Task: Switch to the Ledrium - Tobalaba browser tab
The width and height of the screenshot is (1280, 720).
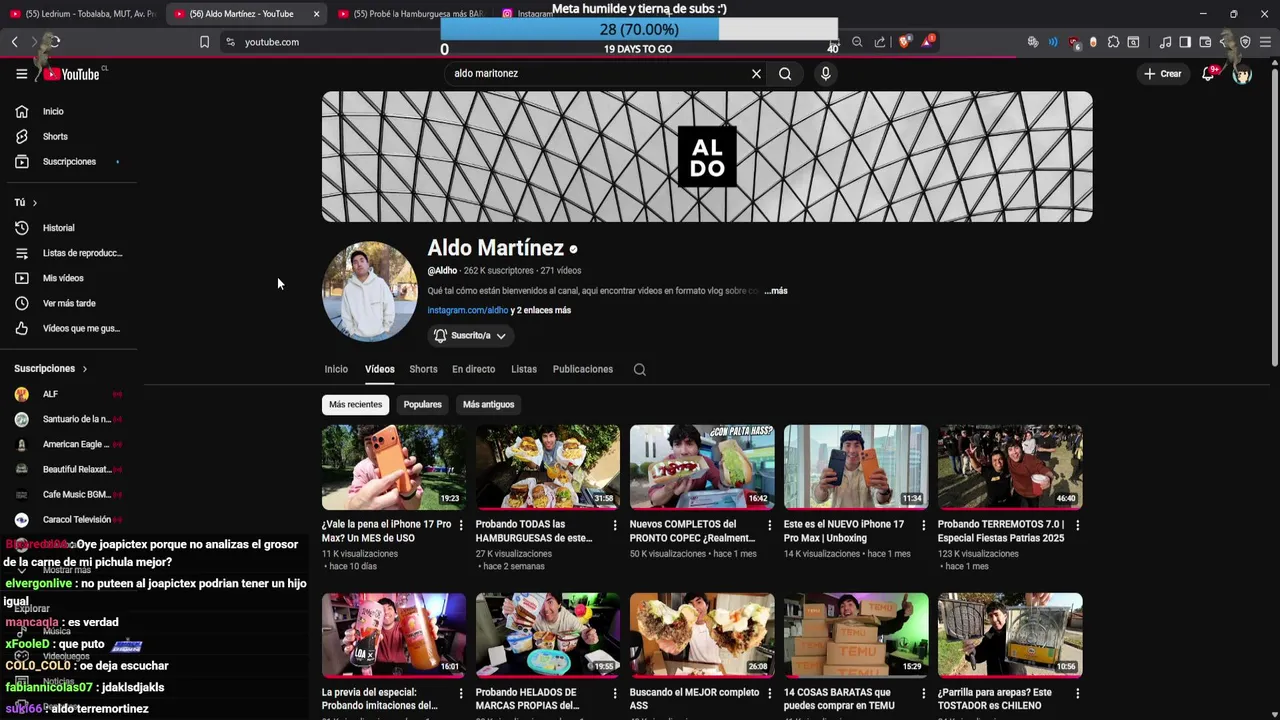Action: [82, 14]
